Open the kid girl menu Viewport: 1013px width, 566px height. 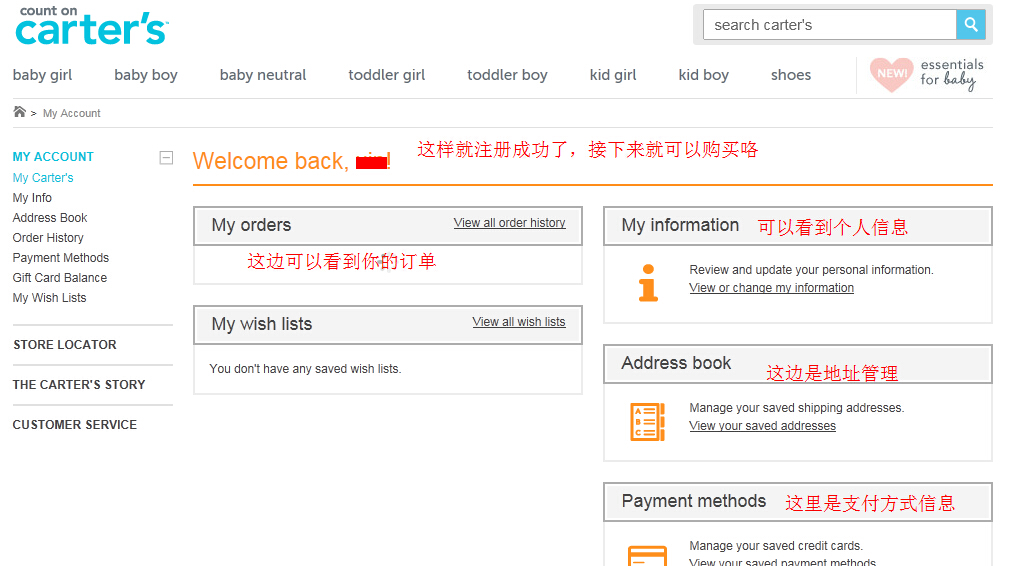coord(613,75)
